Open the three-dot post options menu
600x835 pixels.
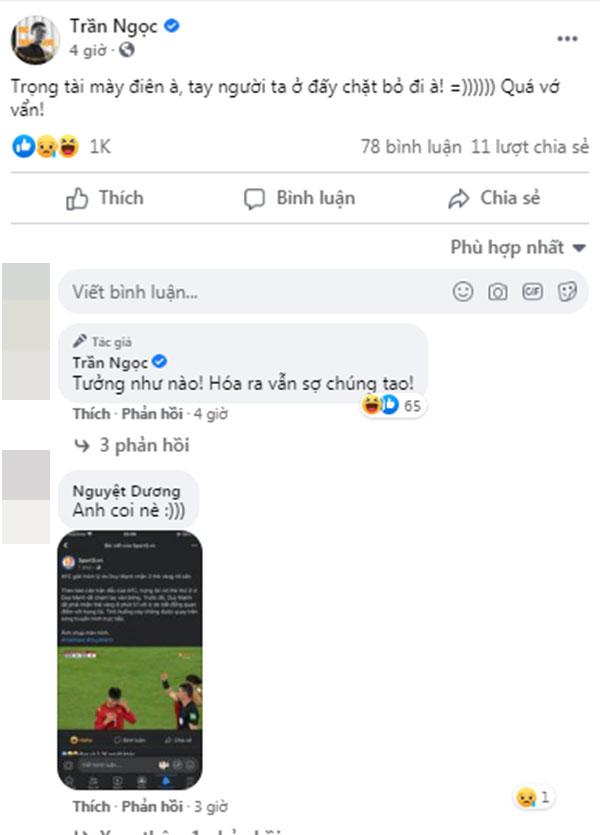coord(567,38)
